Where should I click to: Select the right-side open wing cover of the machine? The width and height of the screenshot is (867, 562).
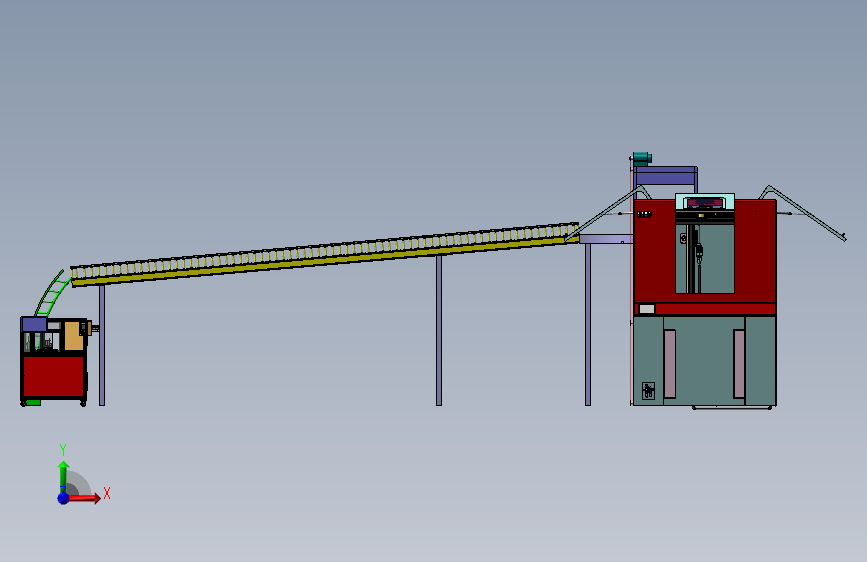pos(803,212)
